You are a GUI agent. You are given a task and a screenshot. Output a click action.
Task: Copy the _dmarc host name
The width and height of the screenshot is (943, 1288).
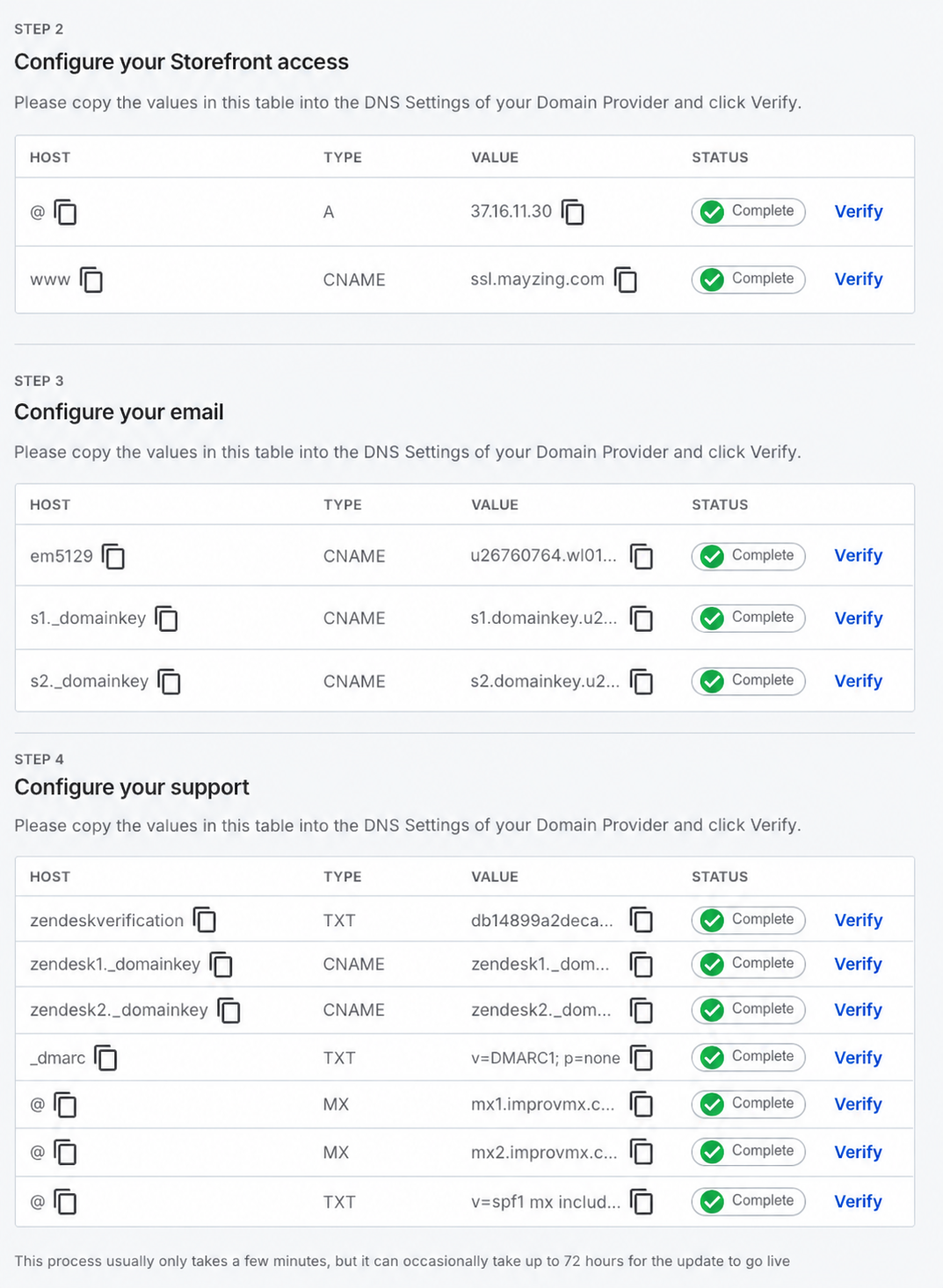[x=105, y=1058]
